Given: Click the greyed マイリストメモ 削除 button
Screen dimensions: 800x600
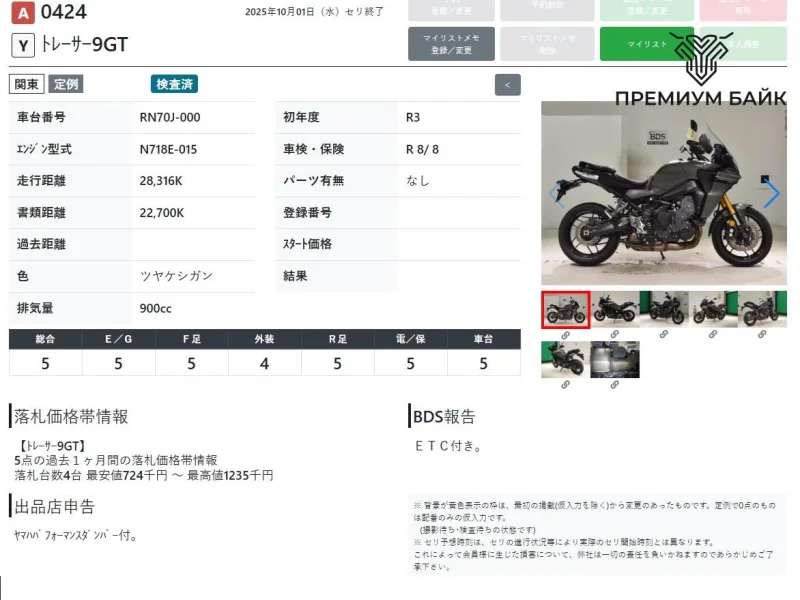Looking at the screenshot, I should (x=547, y=44).
